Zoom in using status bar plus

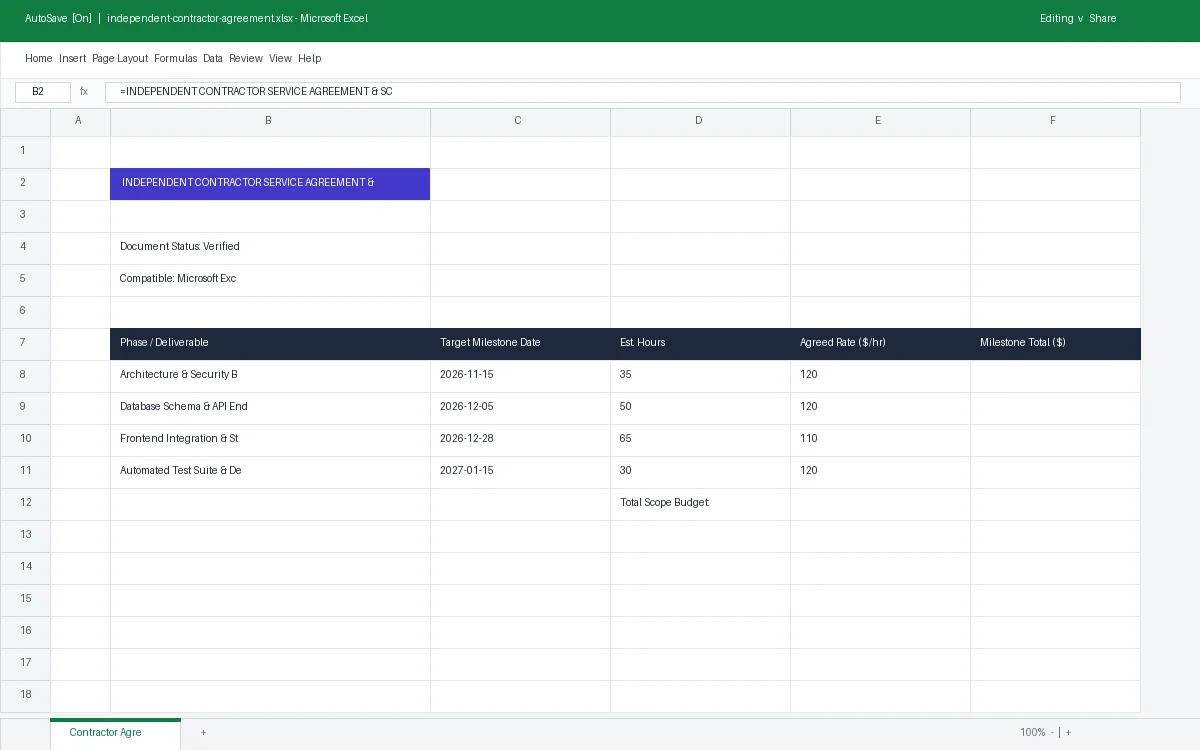(x=1068, y=733)
